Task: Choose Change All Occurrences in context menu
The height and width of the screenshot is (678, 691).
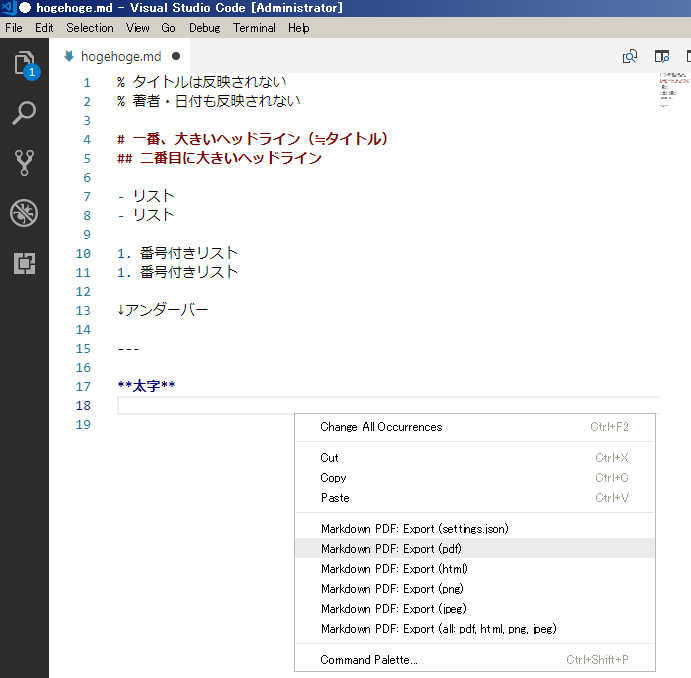Action: (x=475, y=427)
